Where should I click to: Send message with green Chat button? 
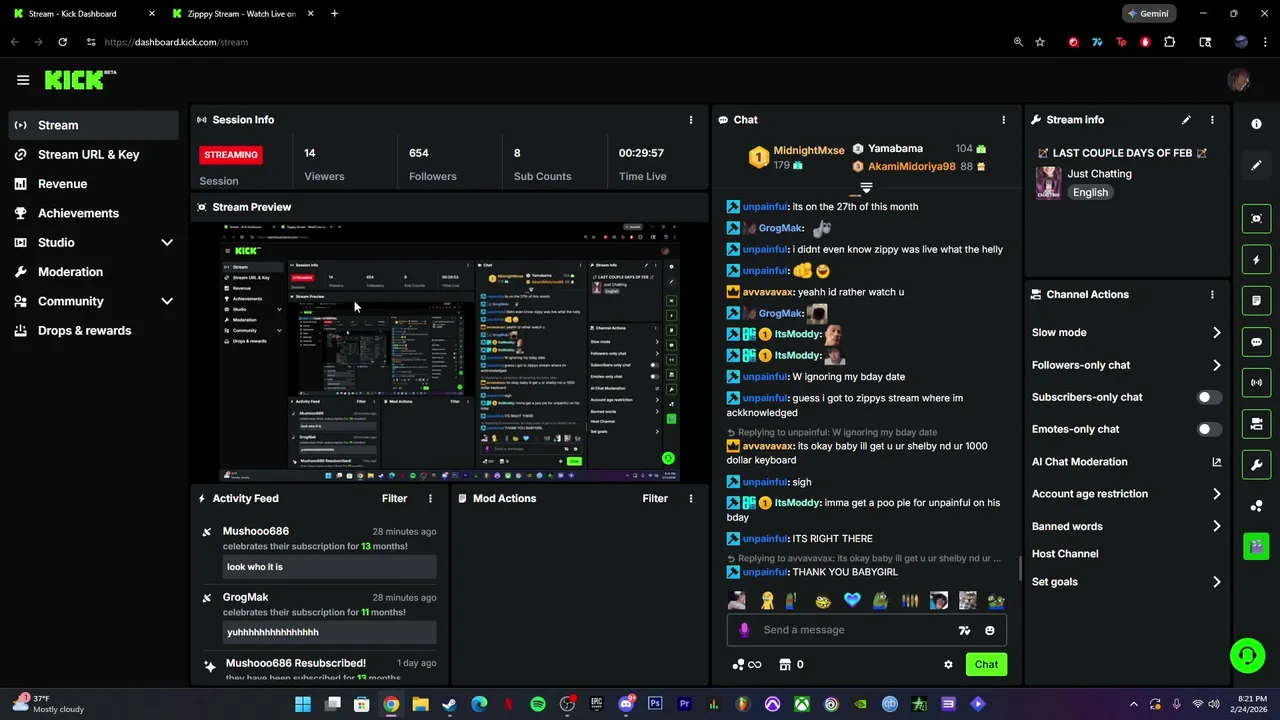tap(986, 664)
